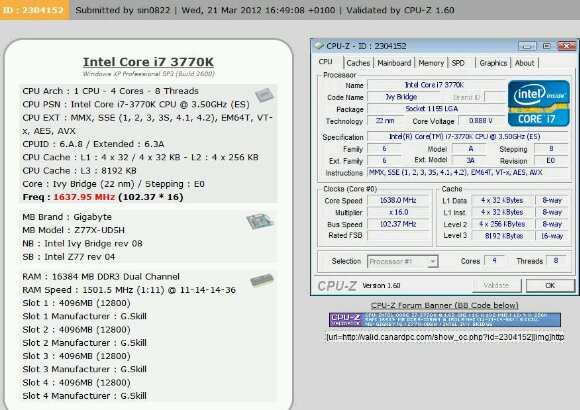Maximize the CPU-Z window
This screenshot has height=410, width=580.
(546, 46)
